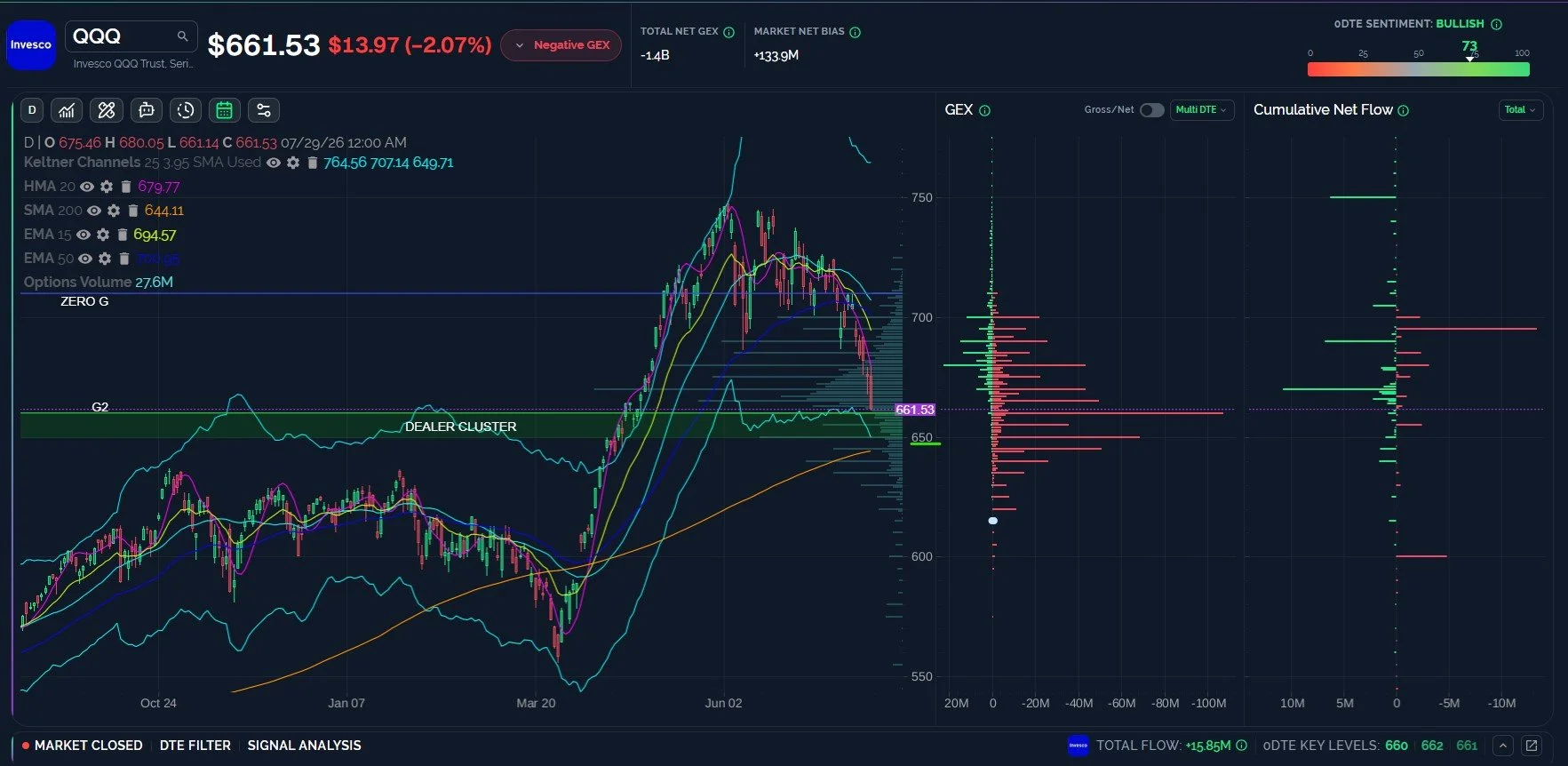Screen dimensions: 1568x766
Task: Open SMA 200 settings gear
Action: pos(114,211)
